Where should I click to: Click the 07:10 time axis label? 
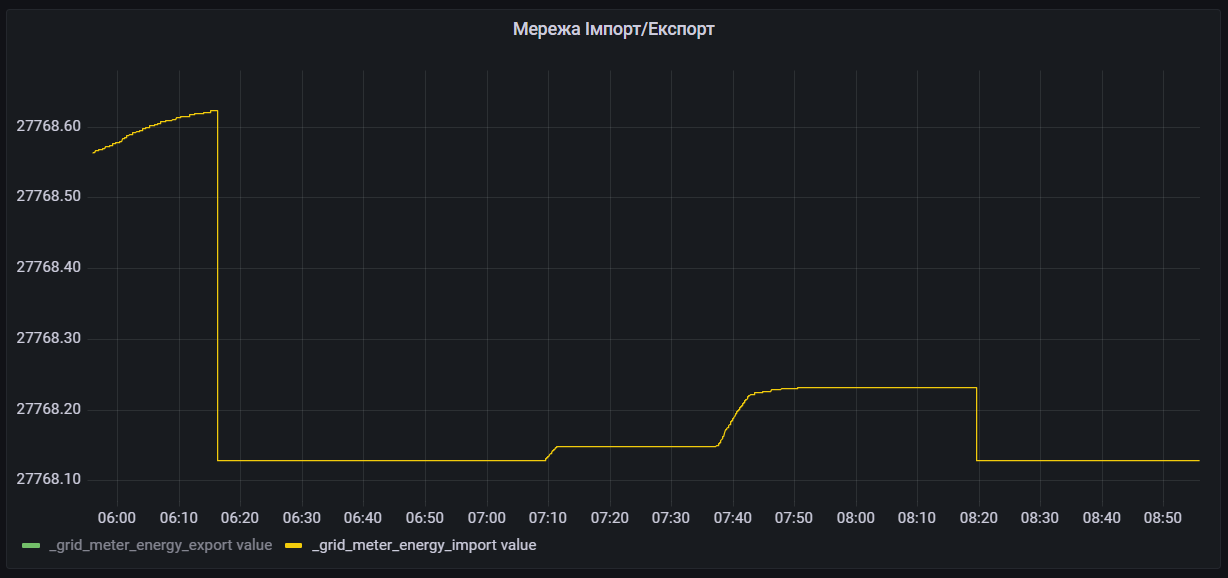click(548, 517)
